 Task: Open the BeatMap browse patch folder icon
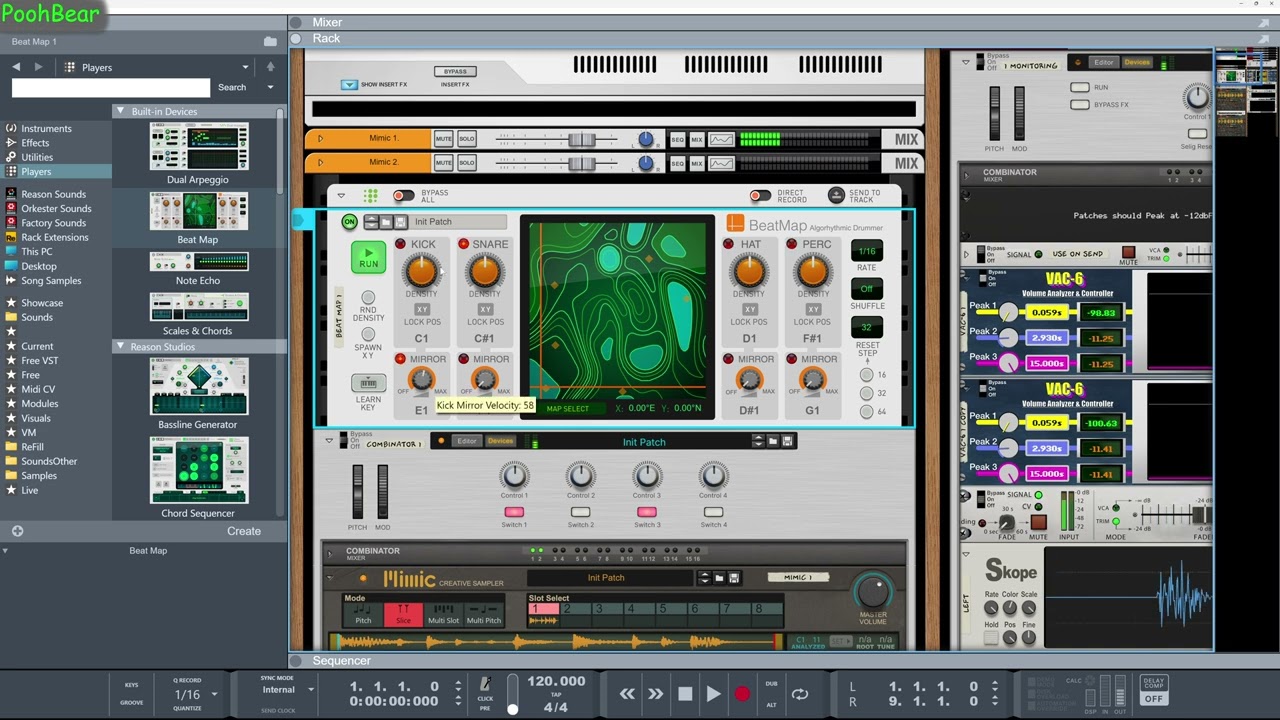pyautogui.click(x=386, y=222)
